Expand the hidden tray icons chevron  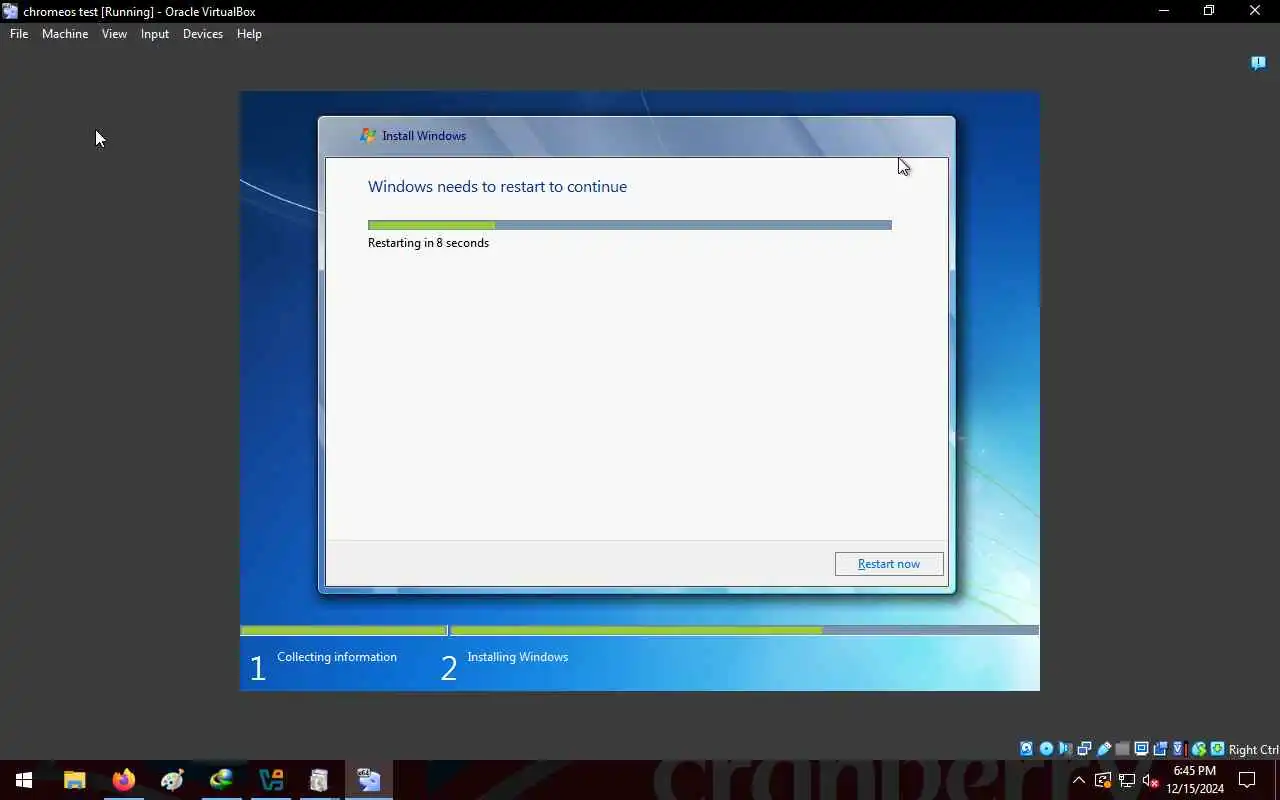tap(1079, 780)
